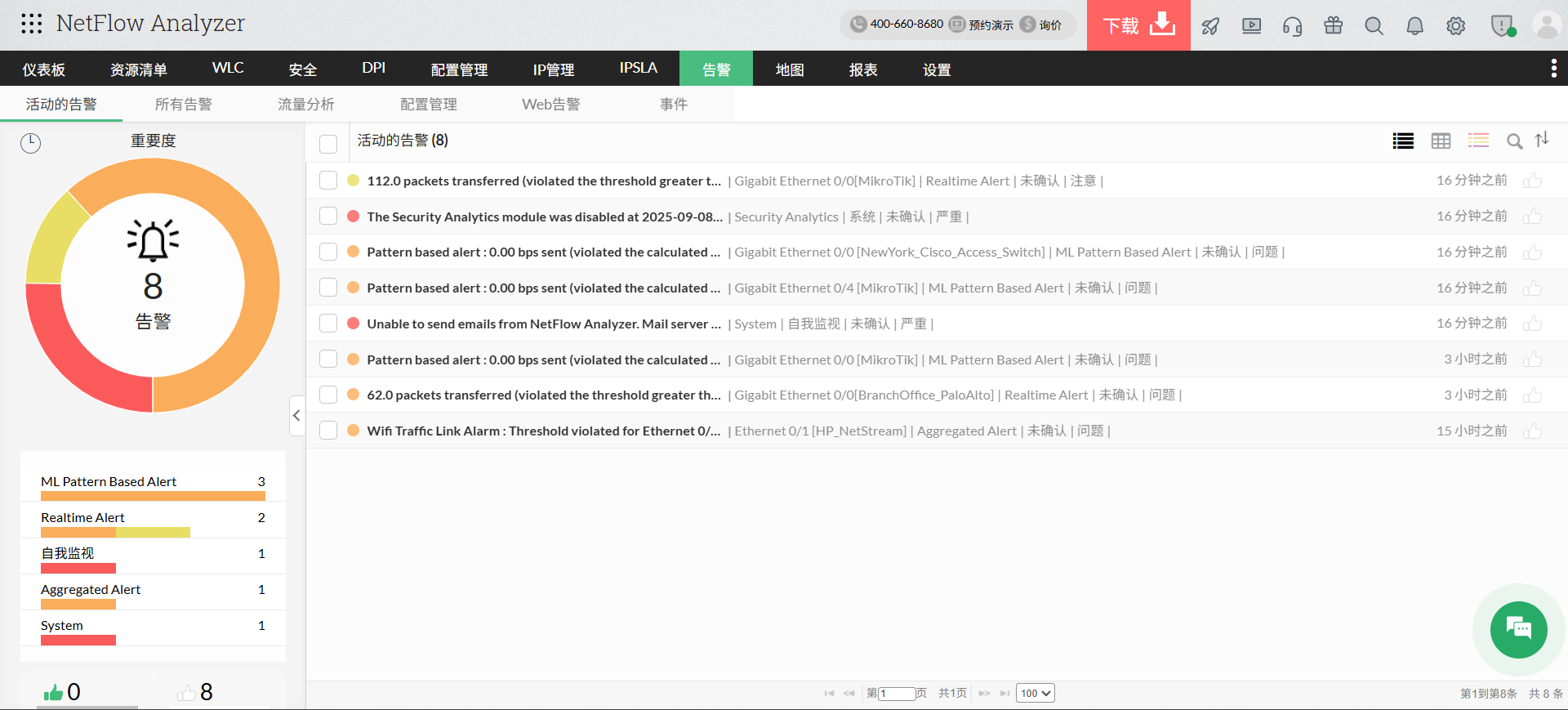Viewport: 1568px width, 710px height.
Task: Open the 资源清单 menu
Action: coord(139,69)
